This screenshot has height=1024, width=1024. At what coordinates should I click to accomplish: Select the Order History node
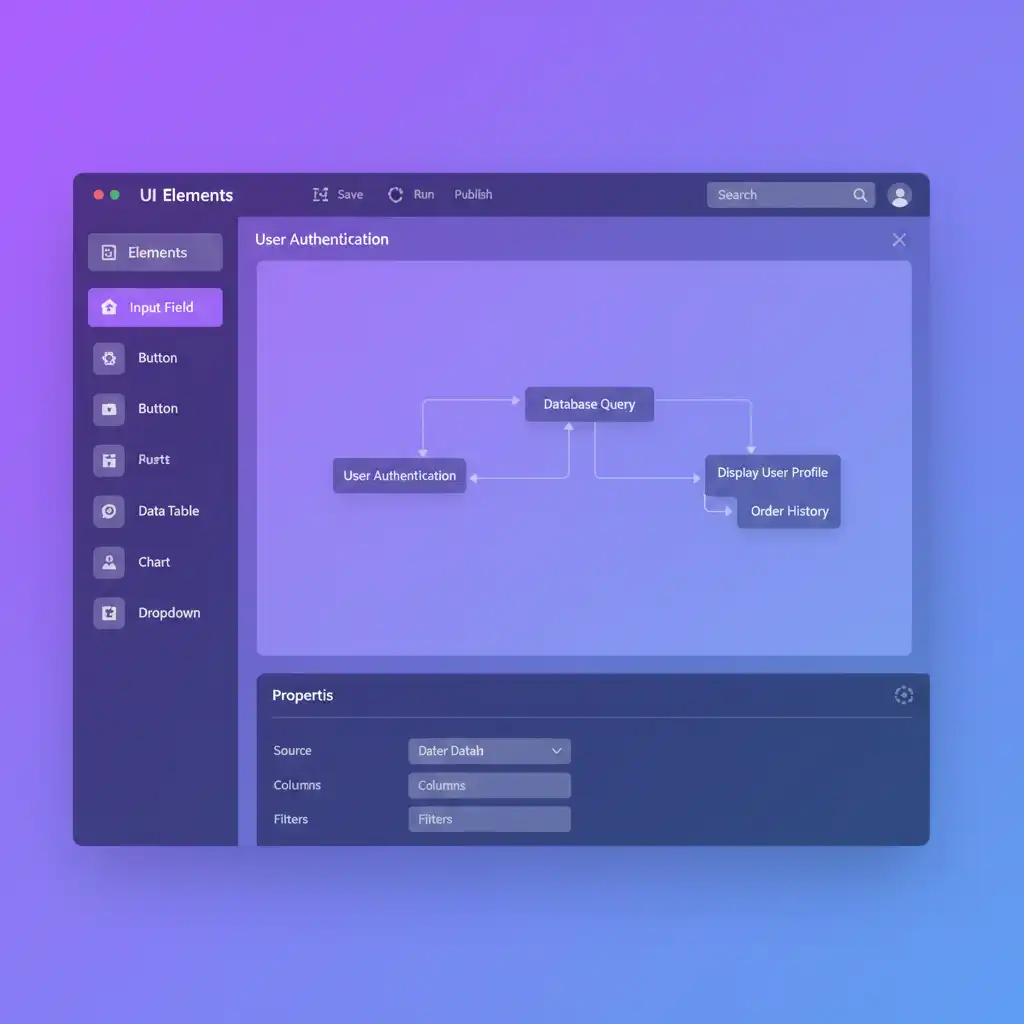point(789,511)
